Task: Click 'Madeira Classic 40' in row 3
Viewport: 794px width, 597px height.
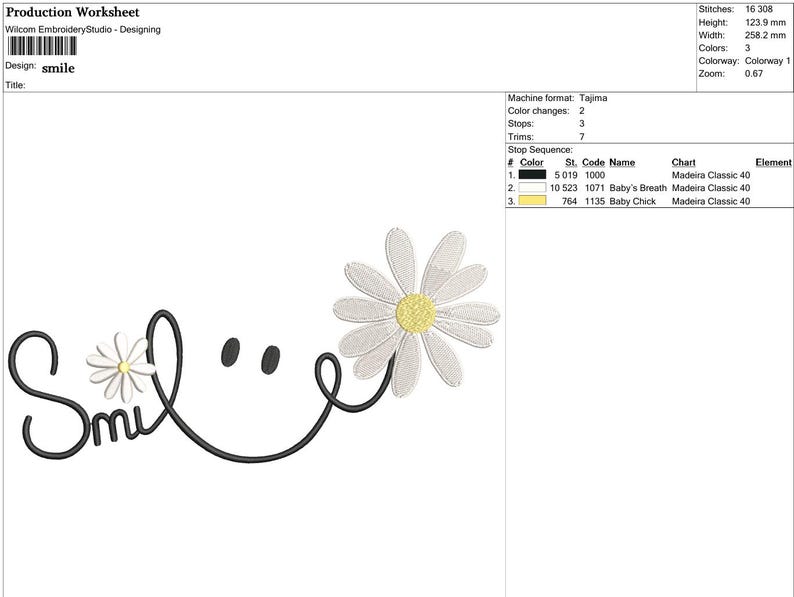Action: pos(711,201)
